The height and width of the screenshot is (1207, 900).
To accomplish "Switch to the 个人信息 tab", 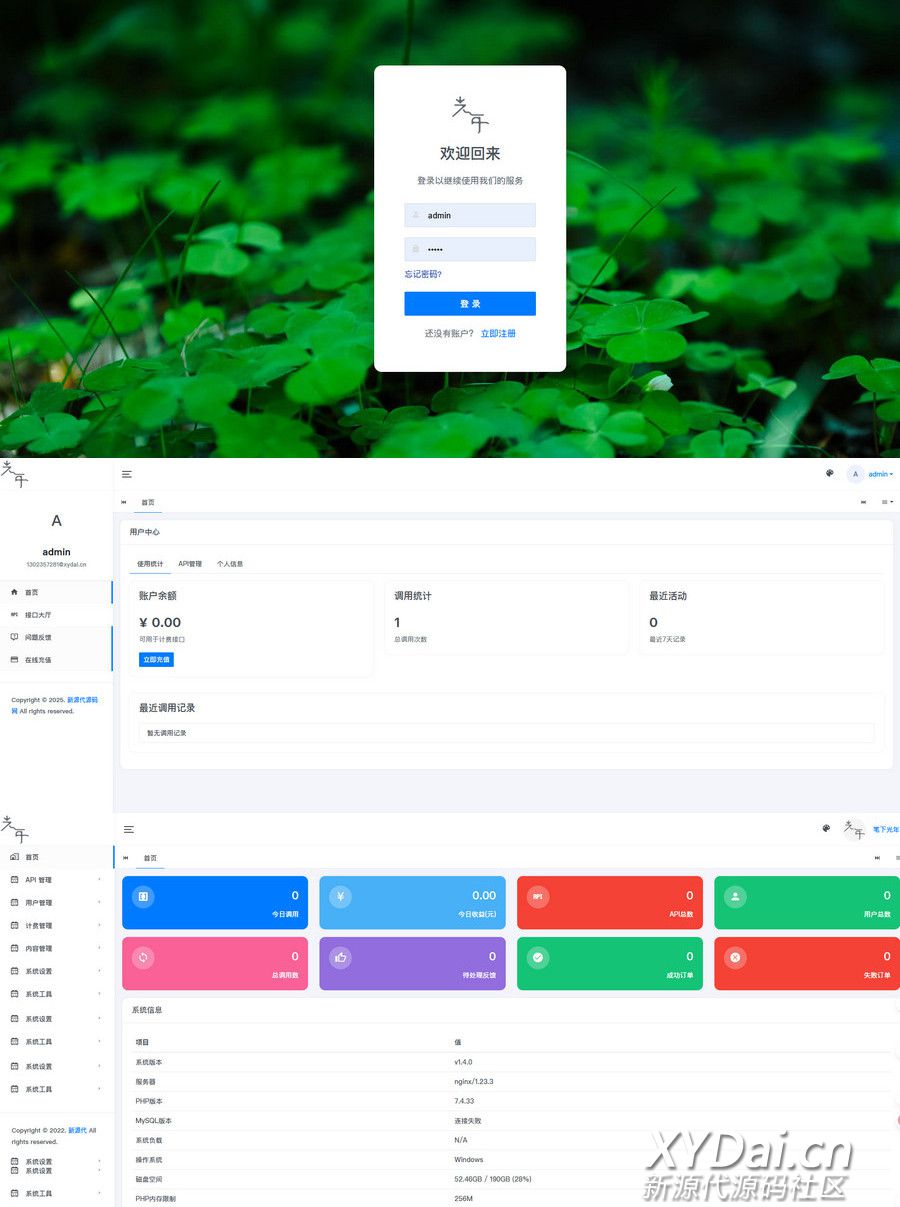I will [230, 564].
